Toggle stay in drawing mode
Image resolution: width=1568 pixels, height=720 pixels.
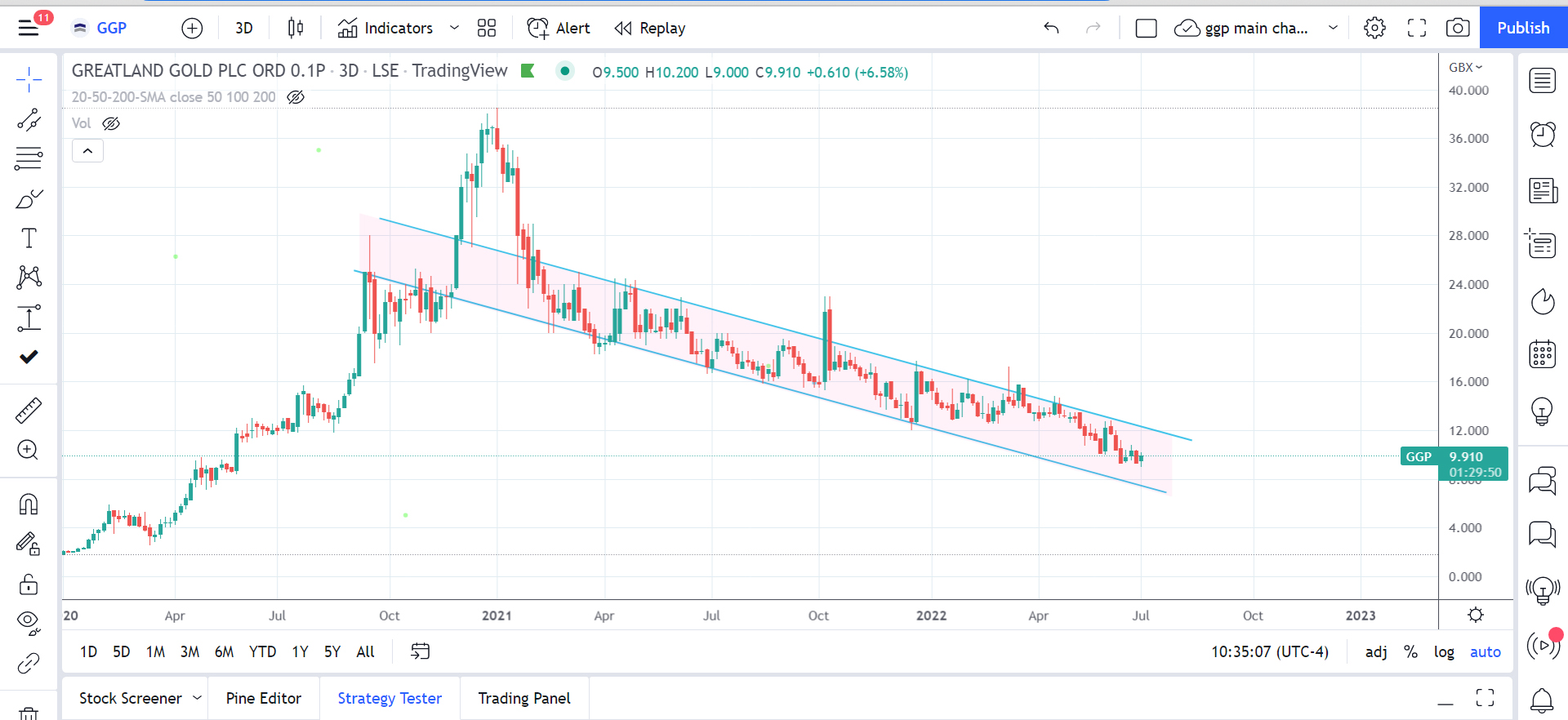(x=29, y=544)
